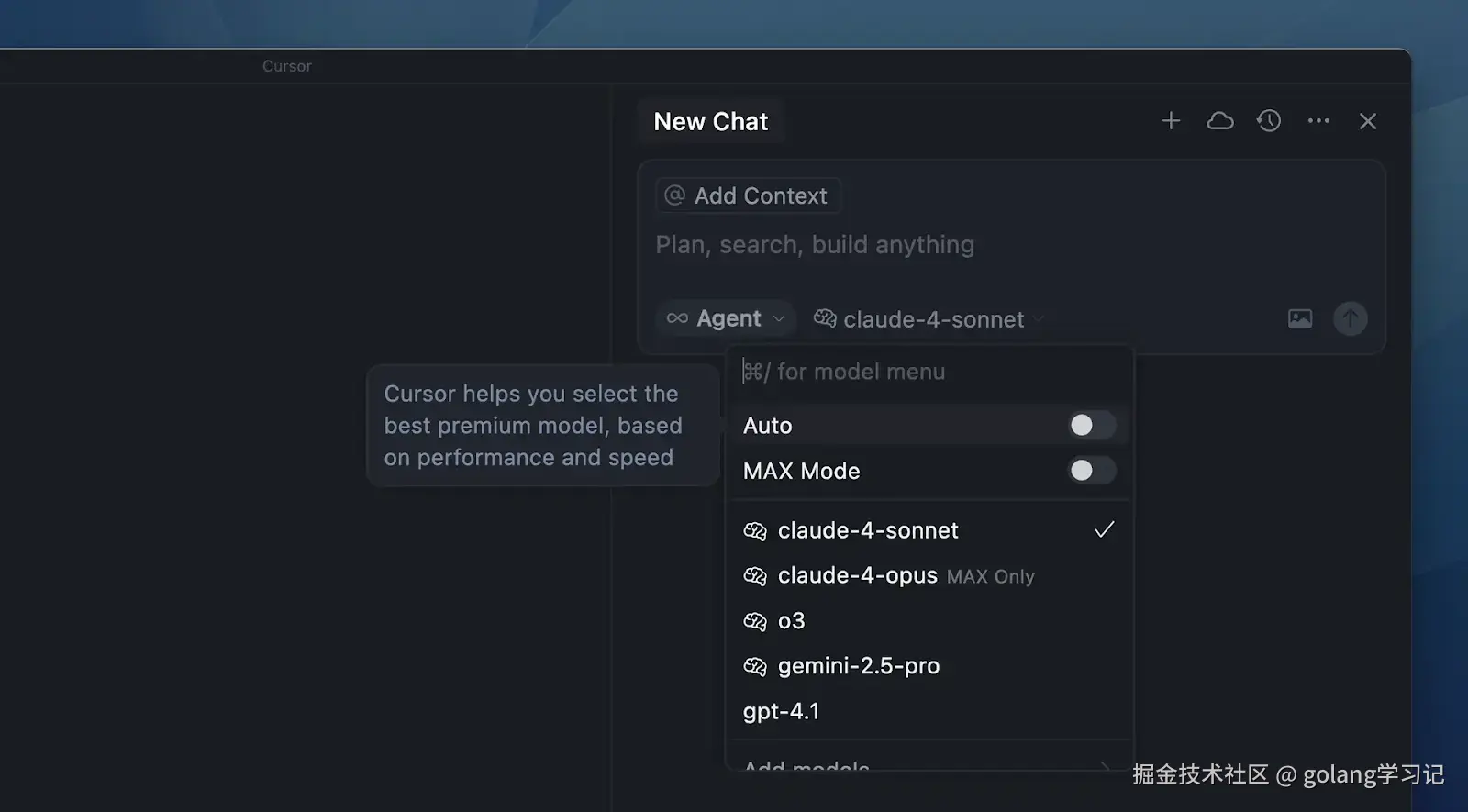Enable the Auto model toggle
The image size is (1468, 812).
pyautogui.click(x=1091, y=426)
